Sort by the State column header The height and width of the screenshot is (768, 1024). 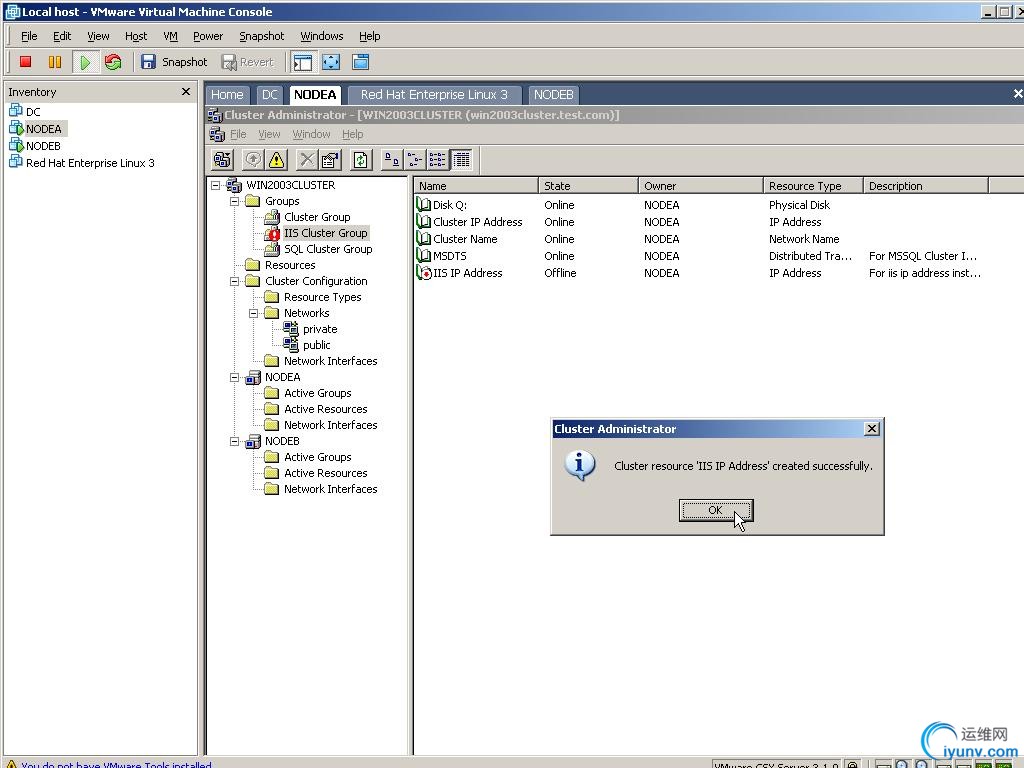tap(588, 186)
